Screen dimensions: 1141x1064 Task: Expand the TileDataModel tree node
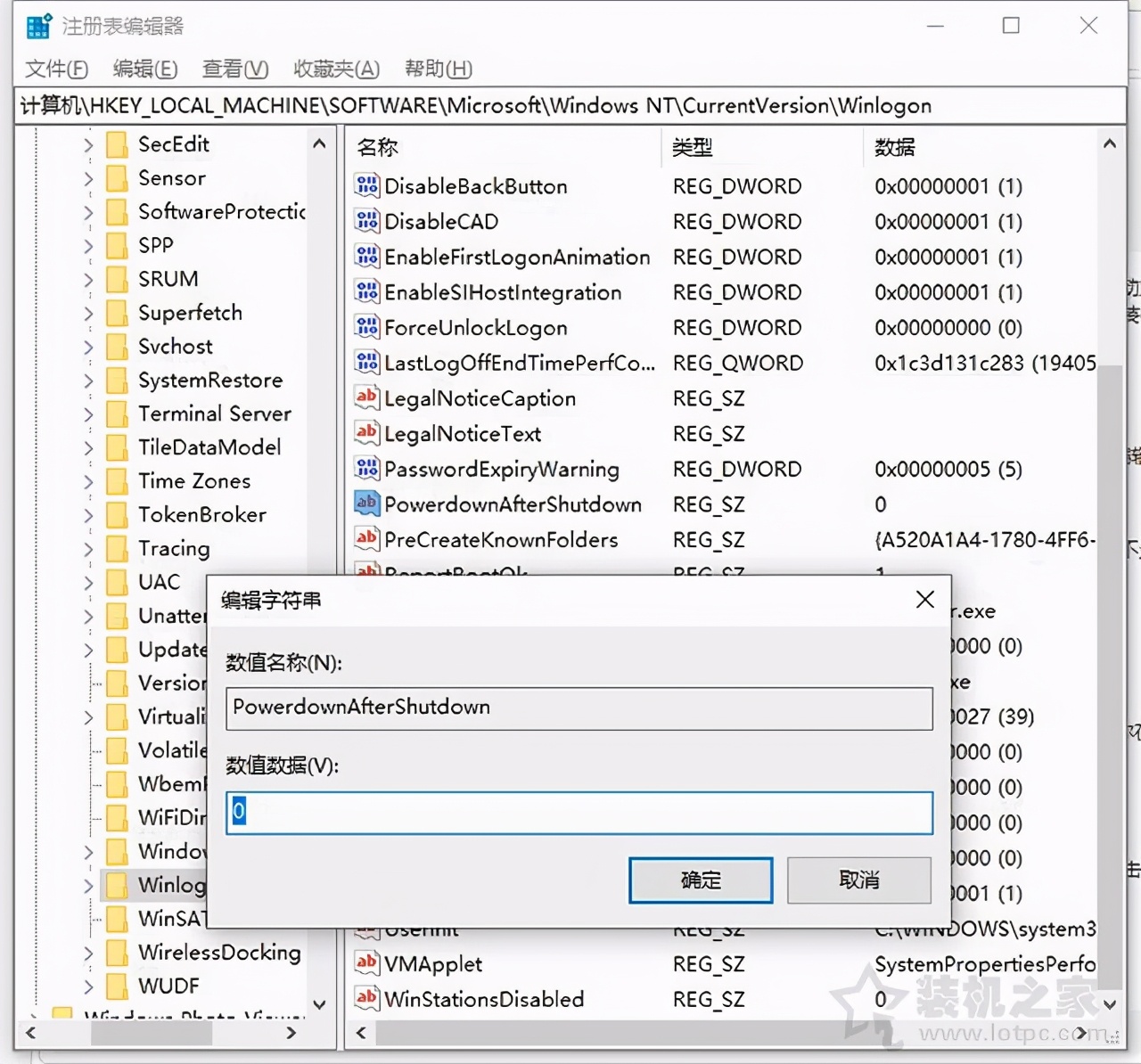point(88,447)
